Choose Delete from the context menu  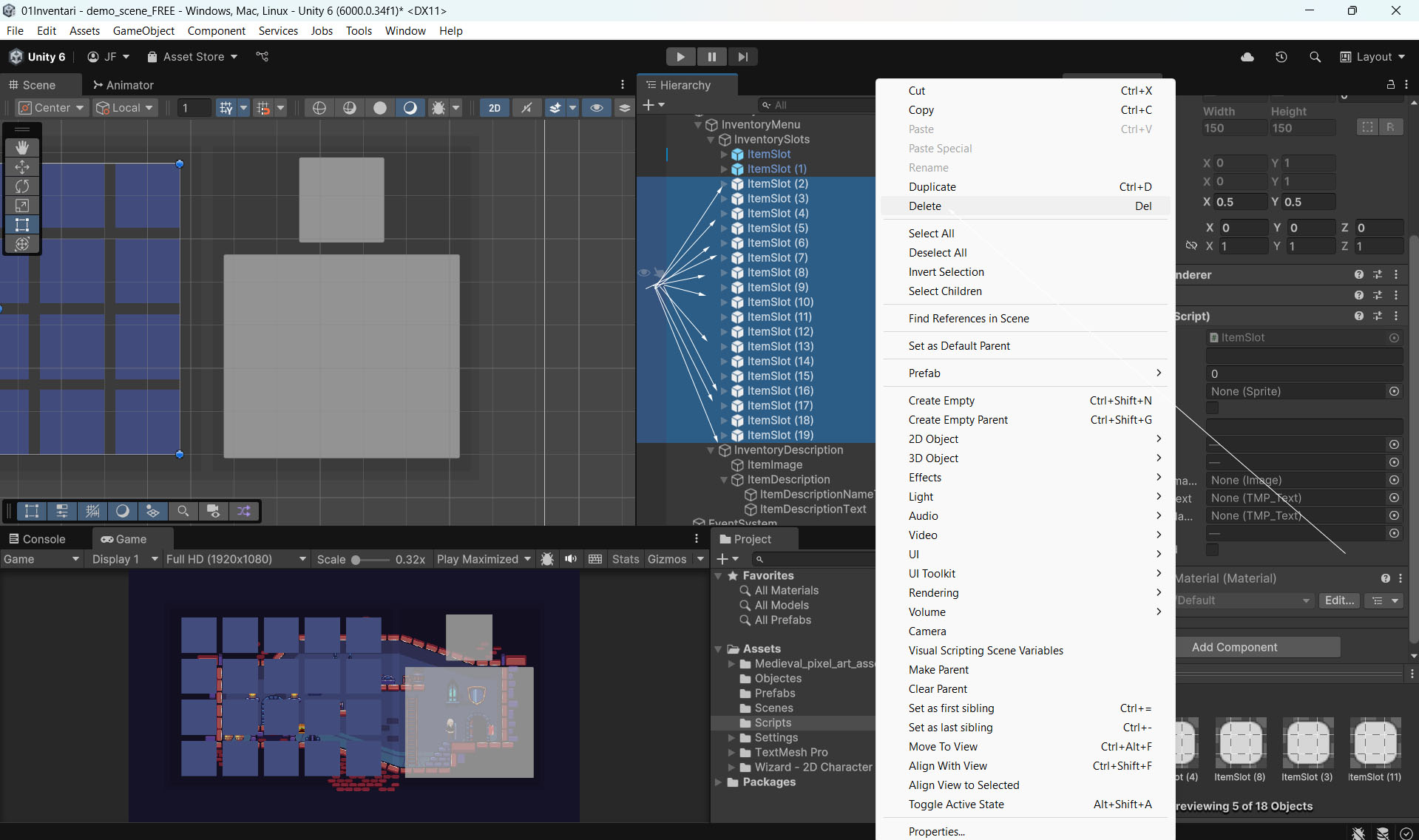(x=925, y=206)
